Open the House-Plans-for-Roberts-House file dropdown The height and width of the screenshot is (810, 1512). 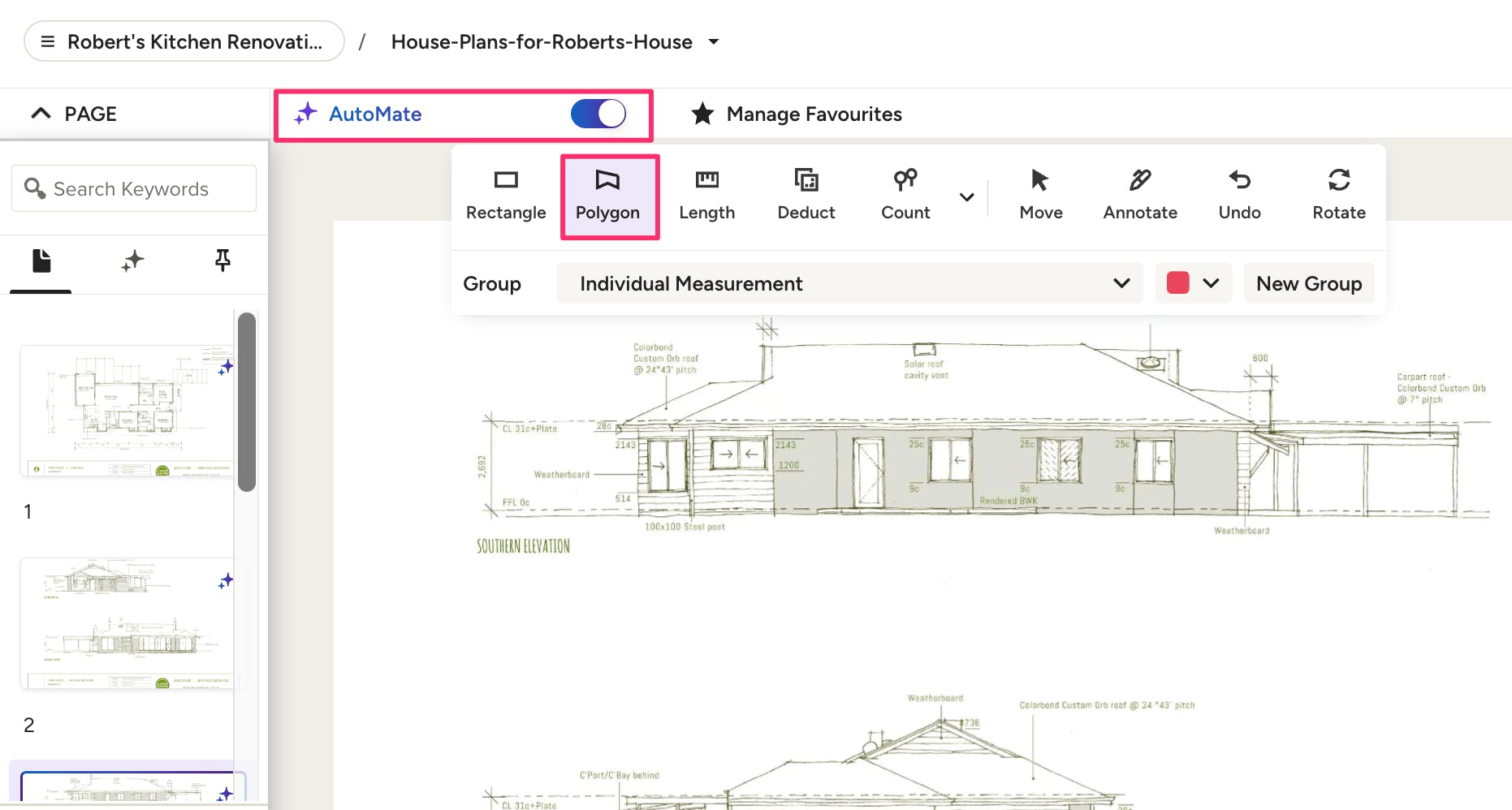pos(714,42)
